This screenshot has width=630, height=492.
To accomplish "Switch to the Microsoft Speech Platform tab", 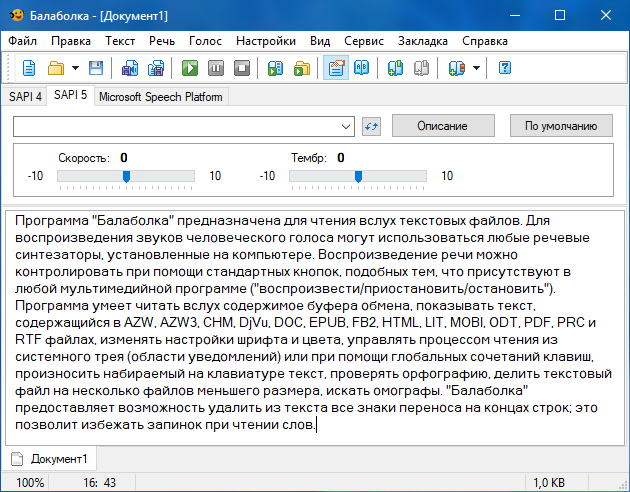I will pyautogui.click(x=161, y=97).
